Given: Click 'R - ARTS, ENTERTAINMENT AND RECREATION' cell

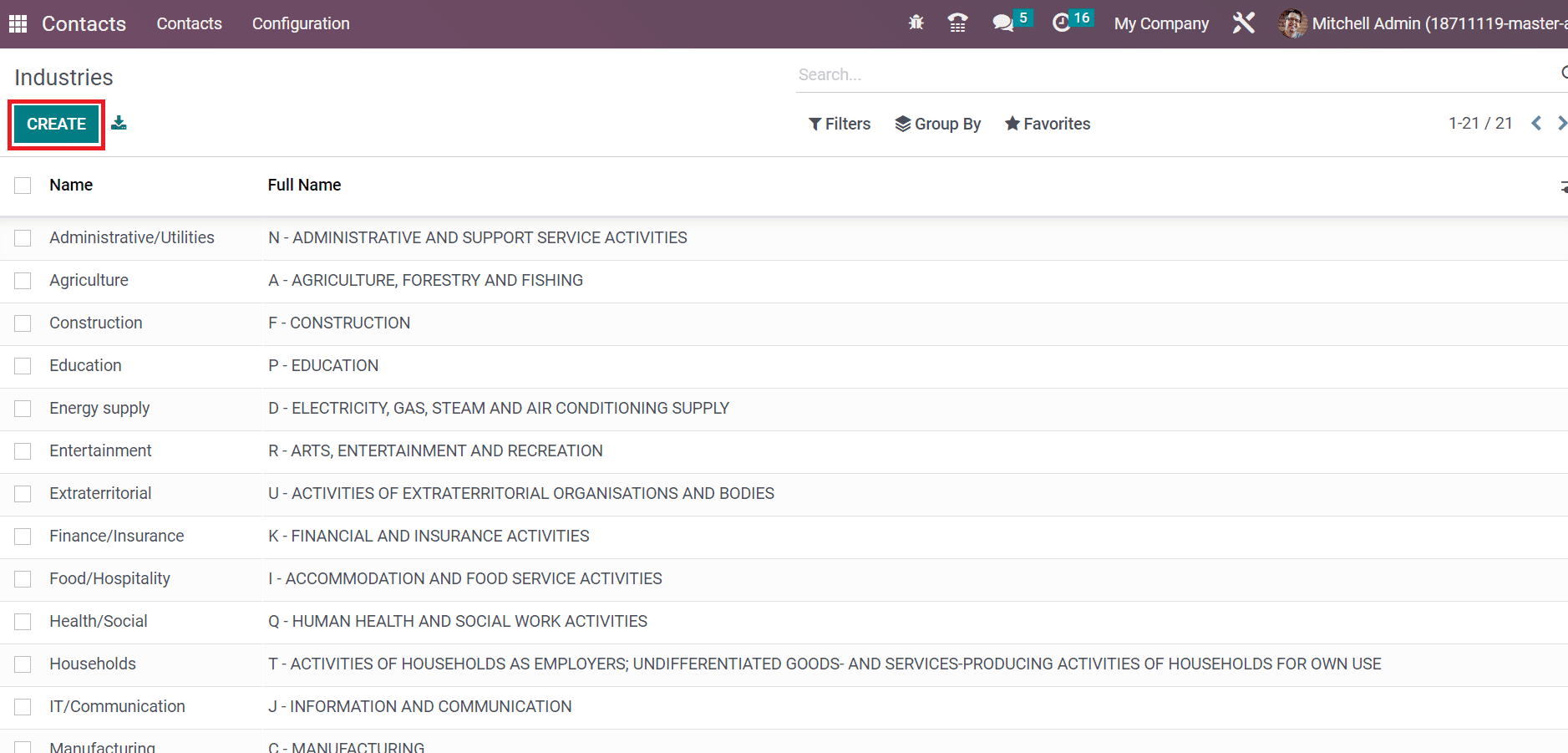Looking at the screenshot, I should (435, 450).
